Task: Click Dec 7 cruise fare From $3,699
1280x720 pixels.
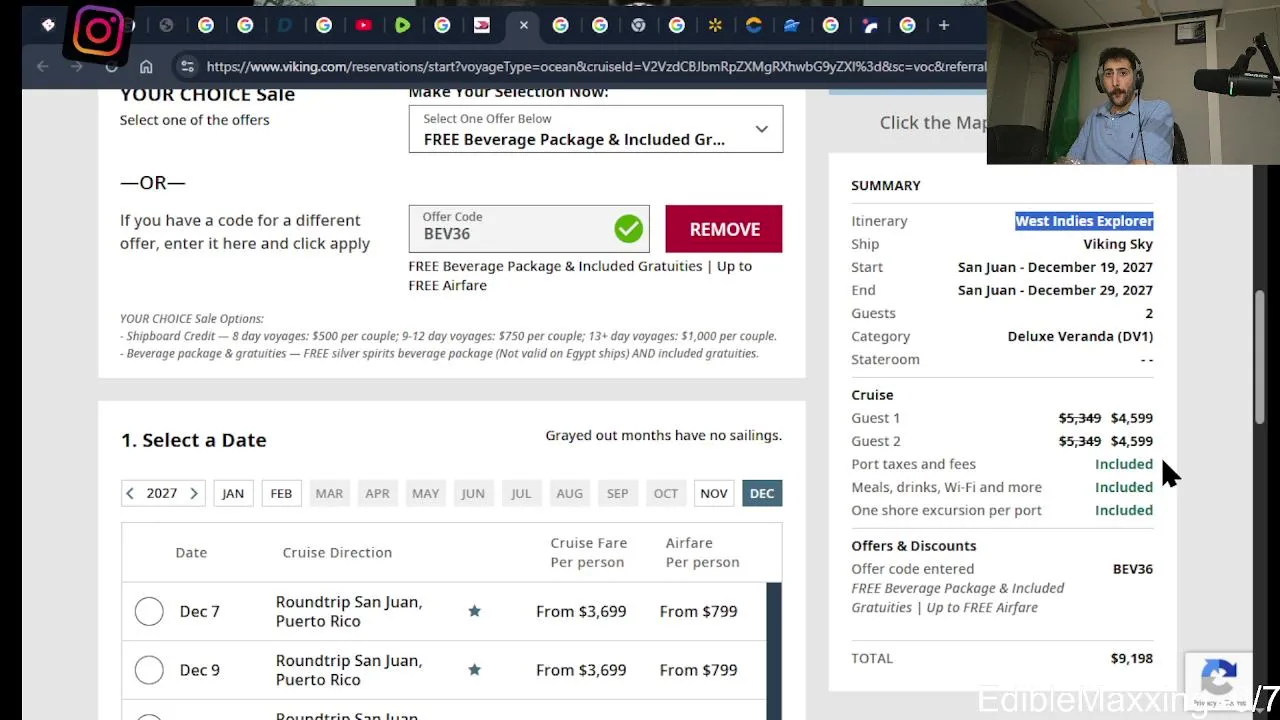Action: (x=581, y=611)
